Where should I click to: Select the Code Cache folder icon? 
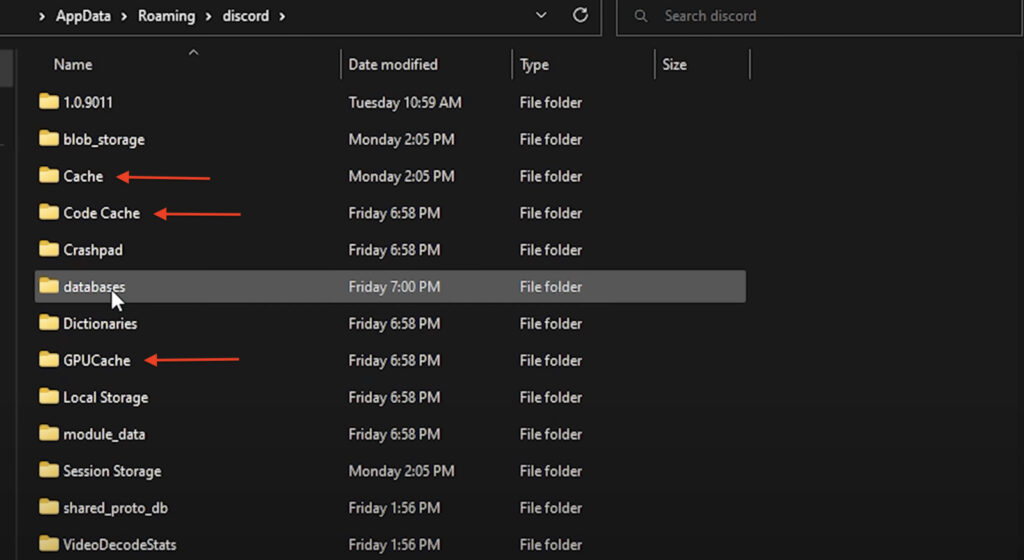[49, 213]
